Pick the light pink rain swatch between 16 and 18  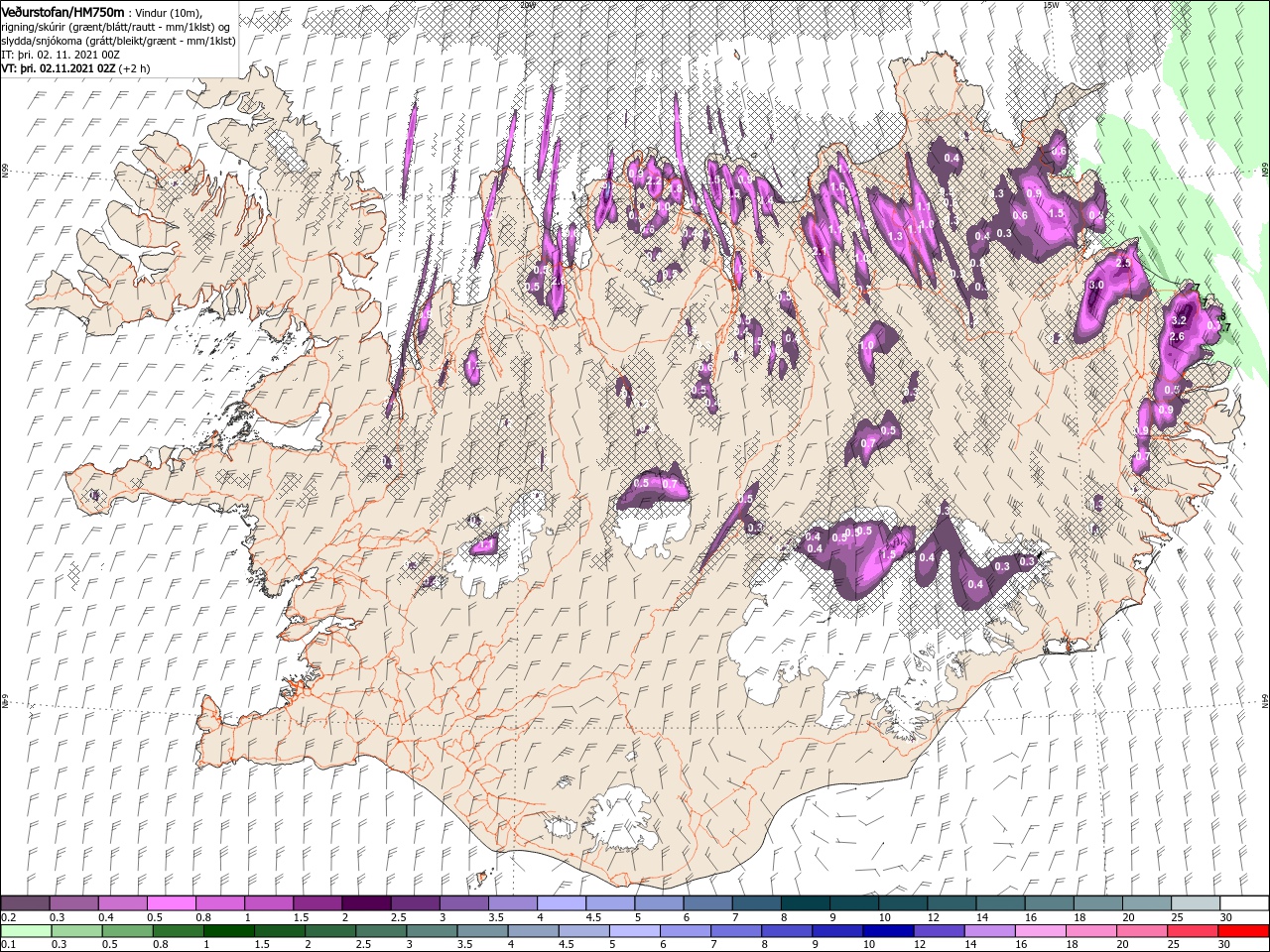[1041, 930]
